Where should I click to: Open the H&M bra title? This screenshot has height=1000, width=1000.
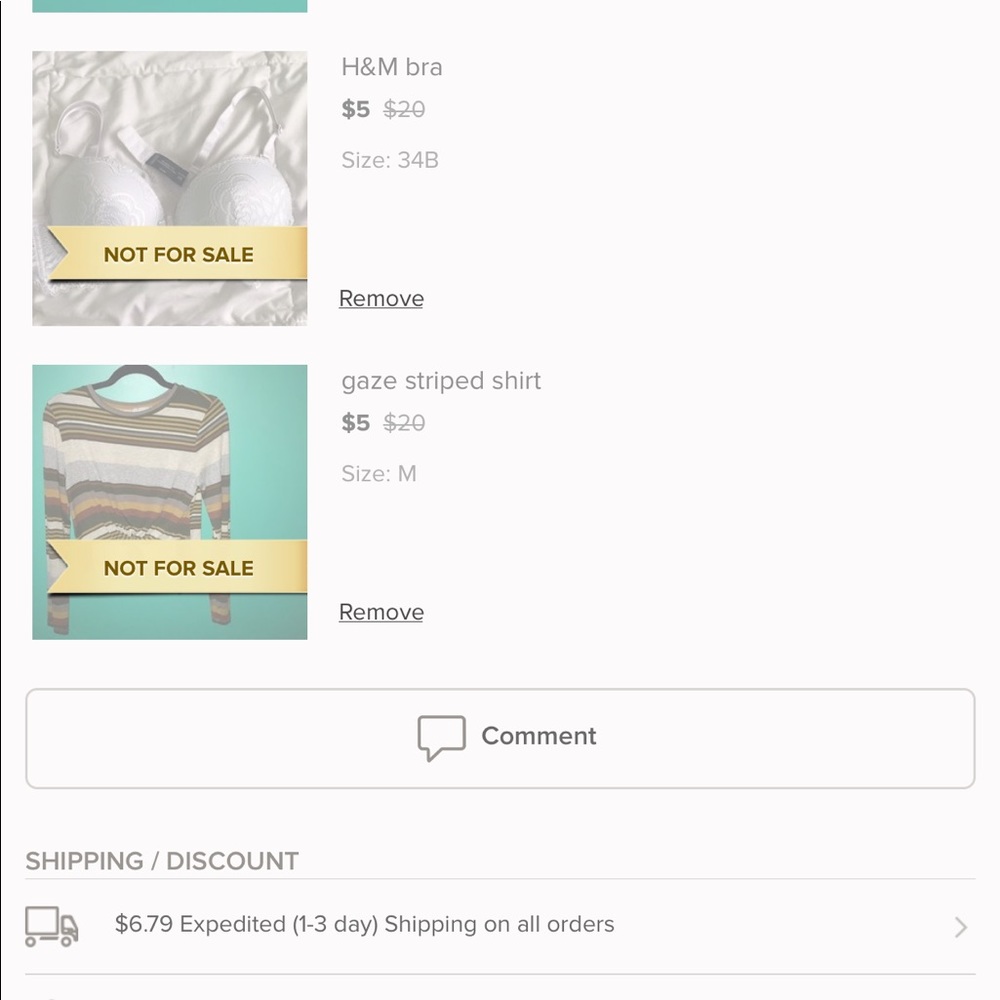pyautogui.click(x=392, y=67)
